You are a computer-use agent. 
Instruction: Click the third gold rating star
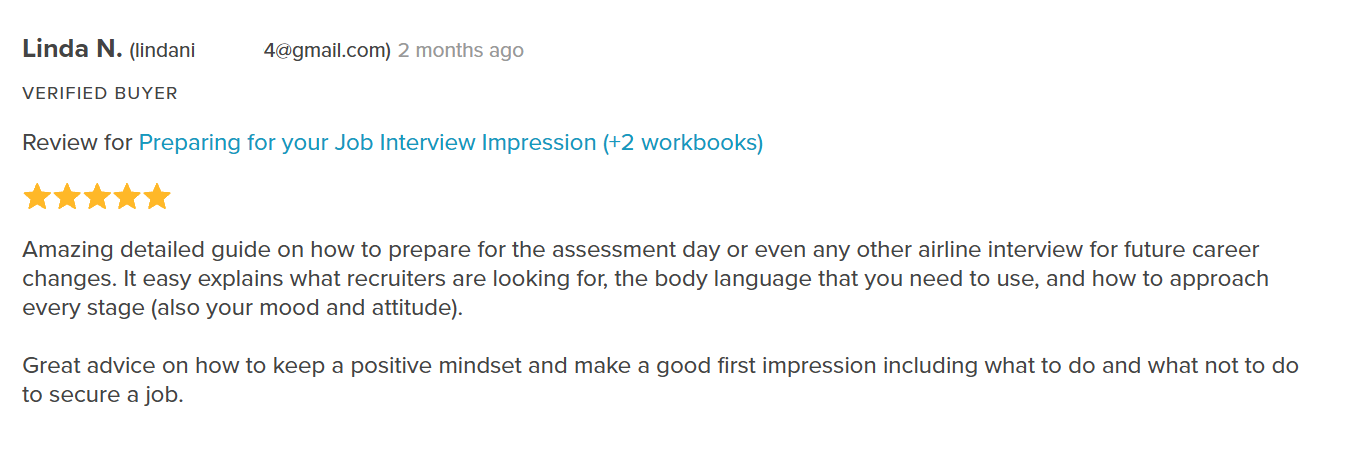[97, 197]
